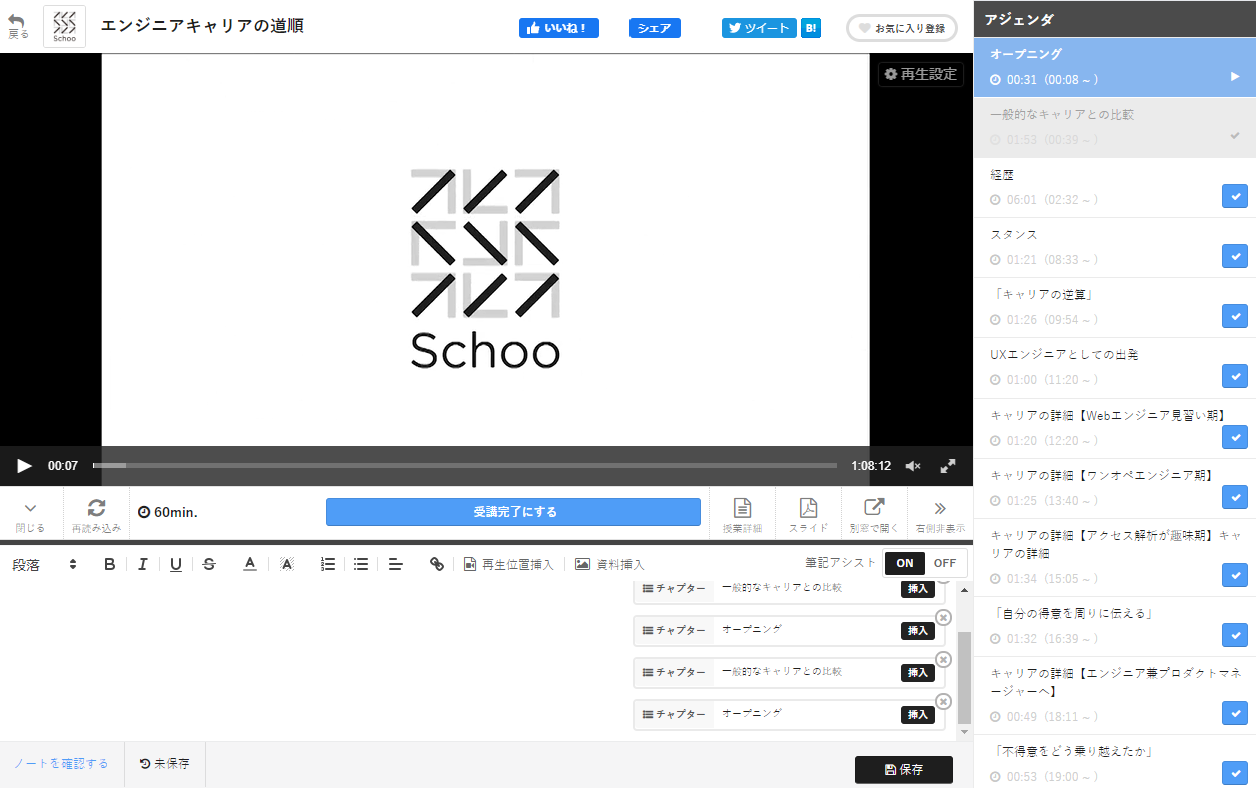
Task: Open 再生設定 playback settings gear
Action: click(x=921, y=74)
